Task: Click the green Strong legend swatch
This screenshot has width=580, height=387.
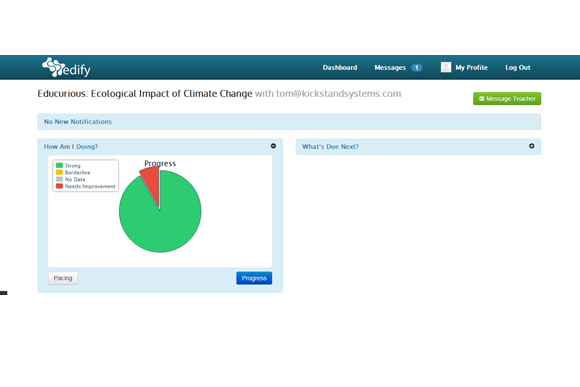Action: pos(59,165)
